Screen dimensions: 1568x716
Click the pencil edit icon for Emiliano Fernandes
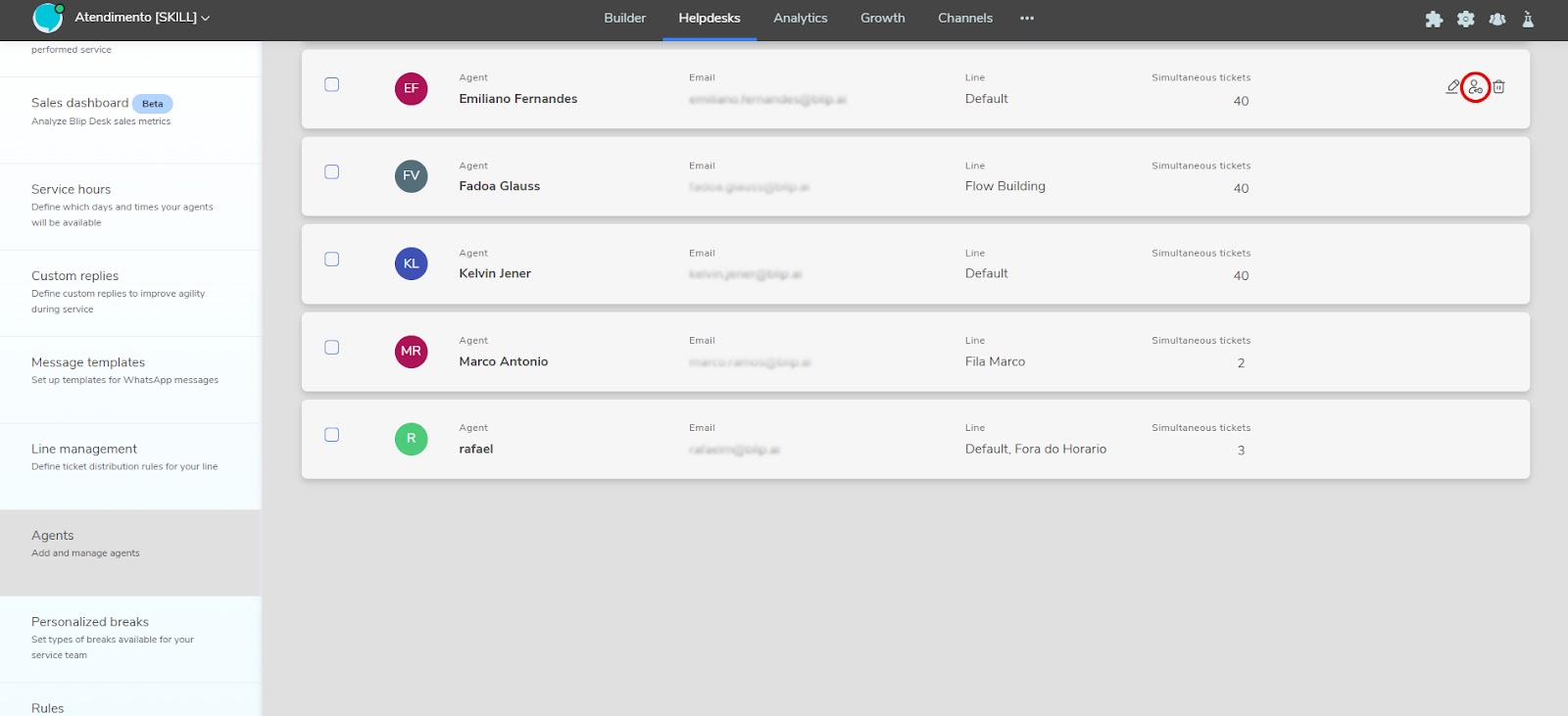[x=1452, y=87]
